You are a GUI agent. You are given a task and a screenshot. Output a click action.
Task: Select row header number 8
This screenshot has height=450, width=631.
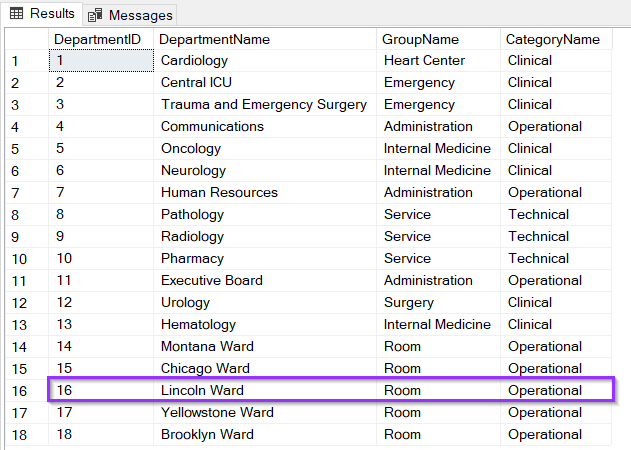pyautogui.click(x=27, y=215)
